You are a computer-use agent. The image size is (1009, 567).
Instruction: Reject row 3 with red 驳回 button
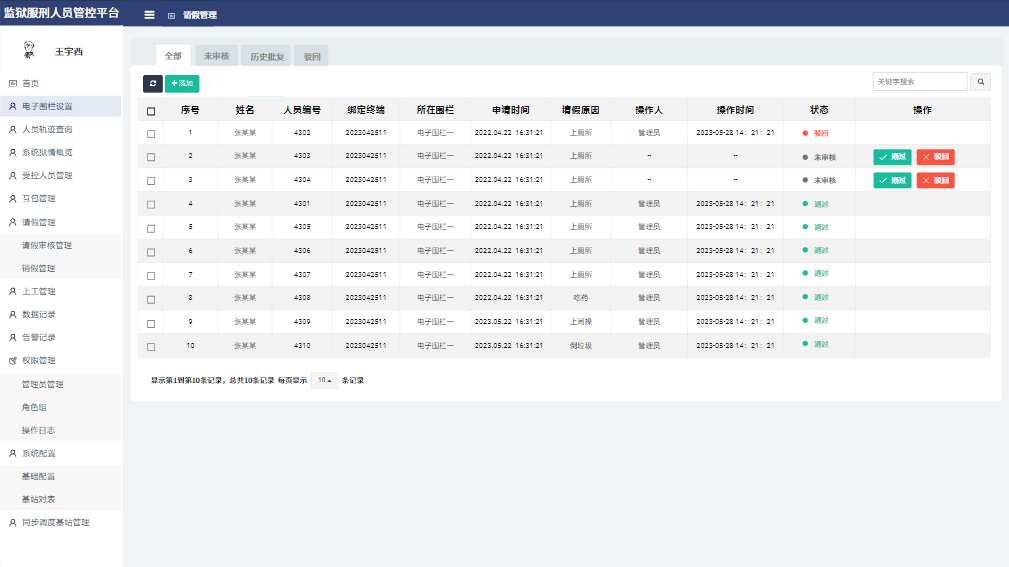point(935,180)
